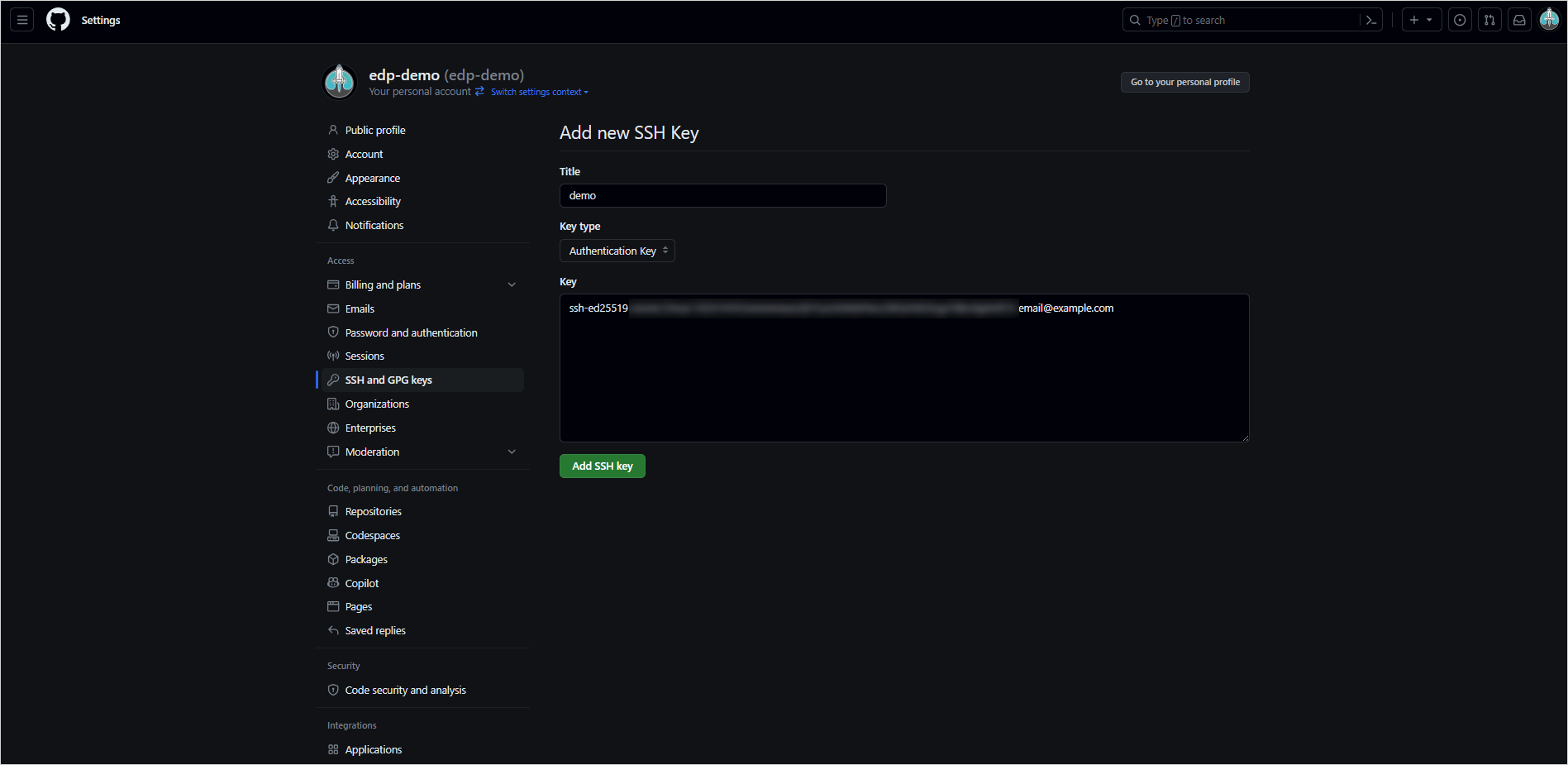Click the Copilot icon in the sidebar
This screenshot has width=1568, height=765.
[333, 582]
